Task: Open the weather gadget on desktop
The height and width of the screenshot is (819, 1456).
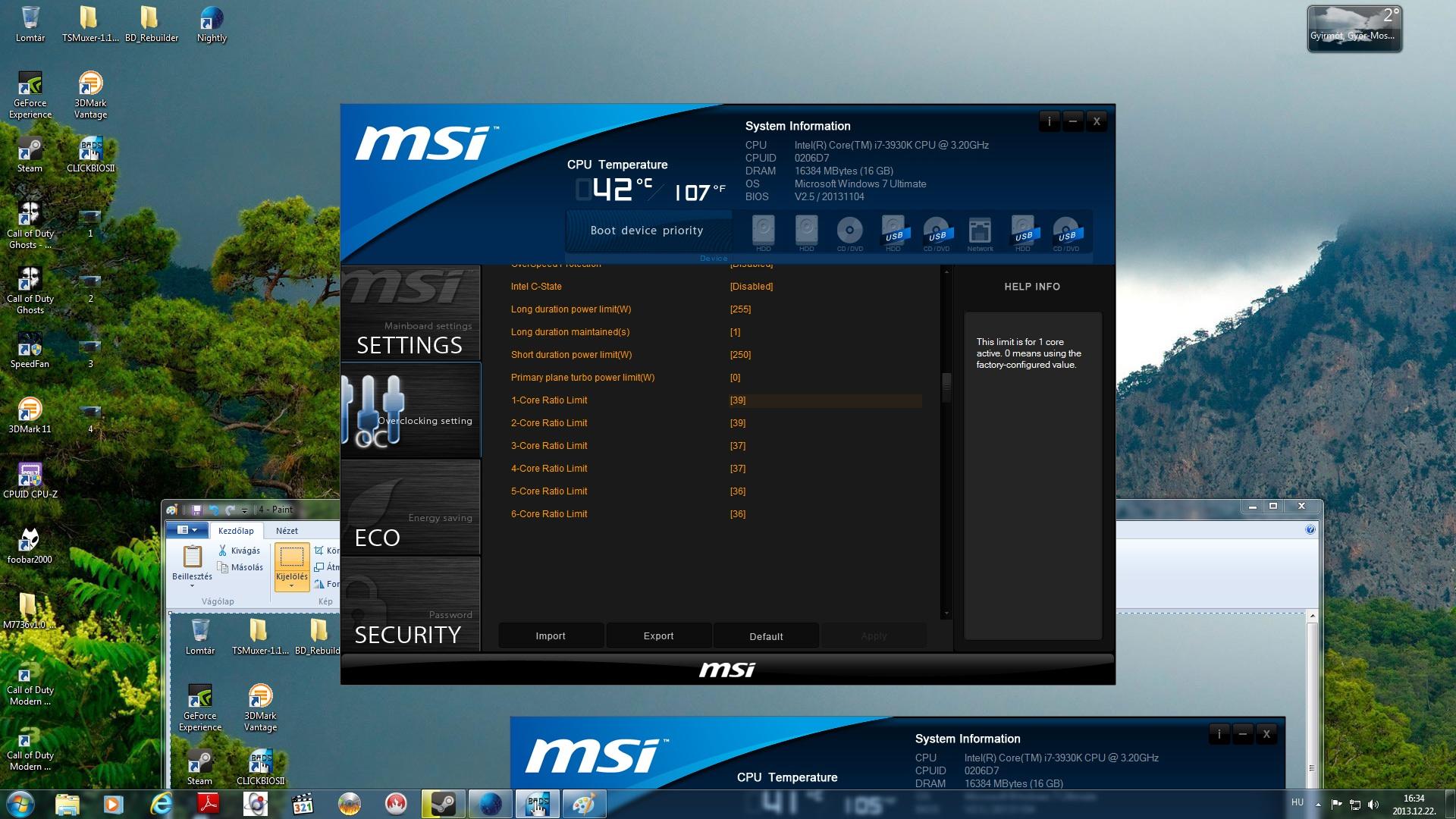Action: 1354,29
